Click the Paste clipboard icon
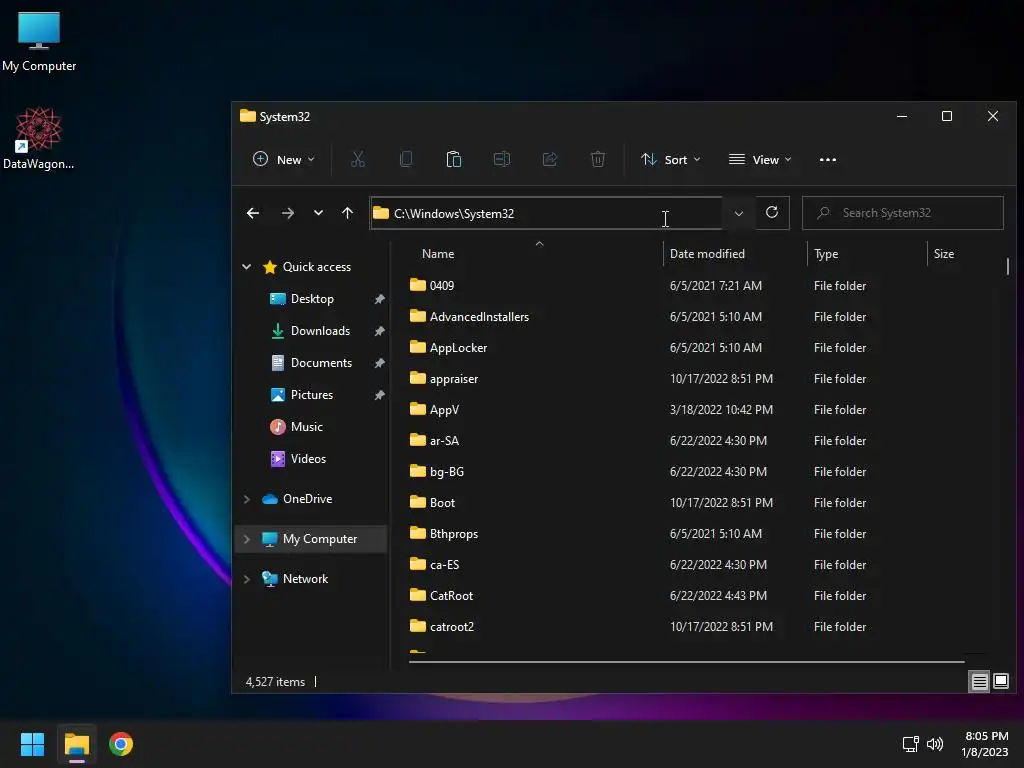Viewport: 1024px width, 768px height. 454,159
